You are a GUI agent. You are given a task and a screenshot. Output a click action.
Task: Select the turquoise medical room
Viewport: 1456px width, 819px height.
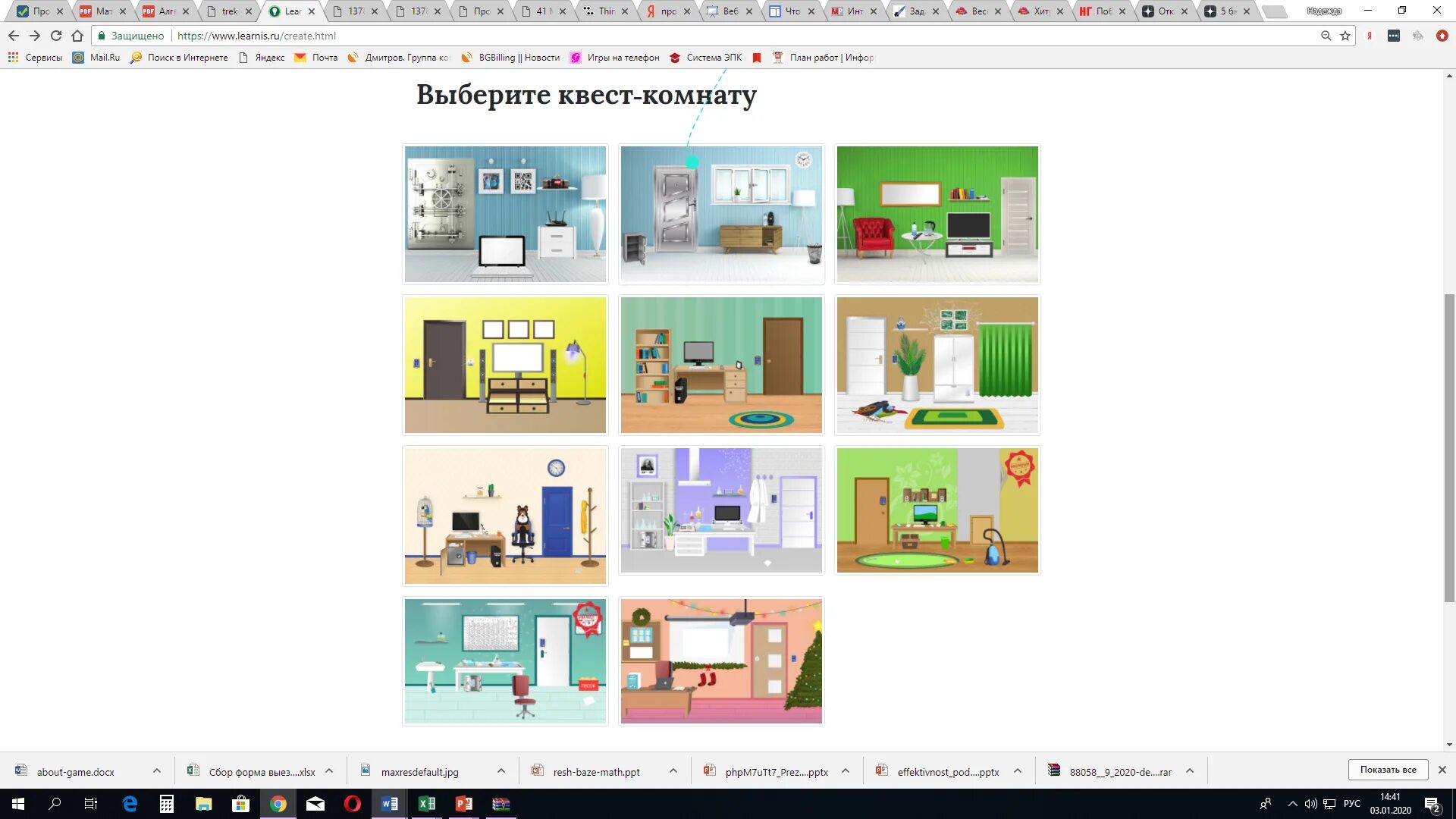pos(505,661)
